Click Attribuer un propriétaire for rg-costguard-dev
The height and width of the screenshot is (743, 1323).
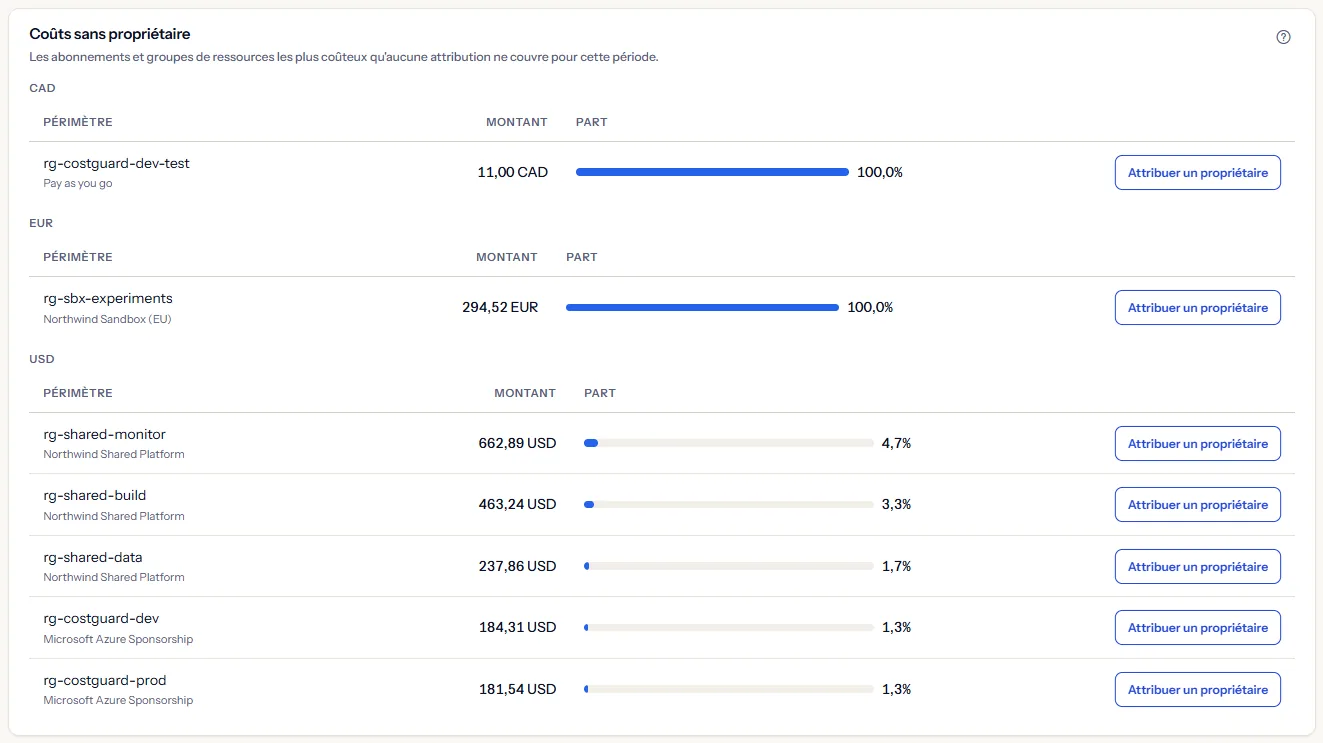coord(1197,627)
